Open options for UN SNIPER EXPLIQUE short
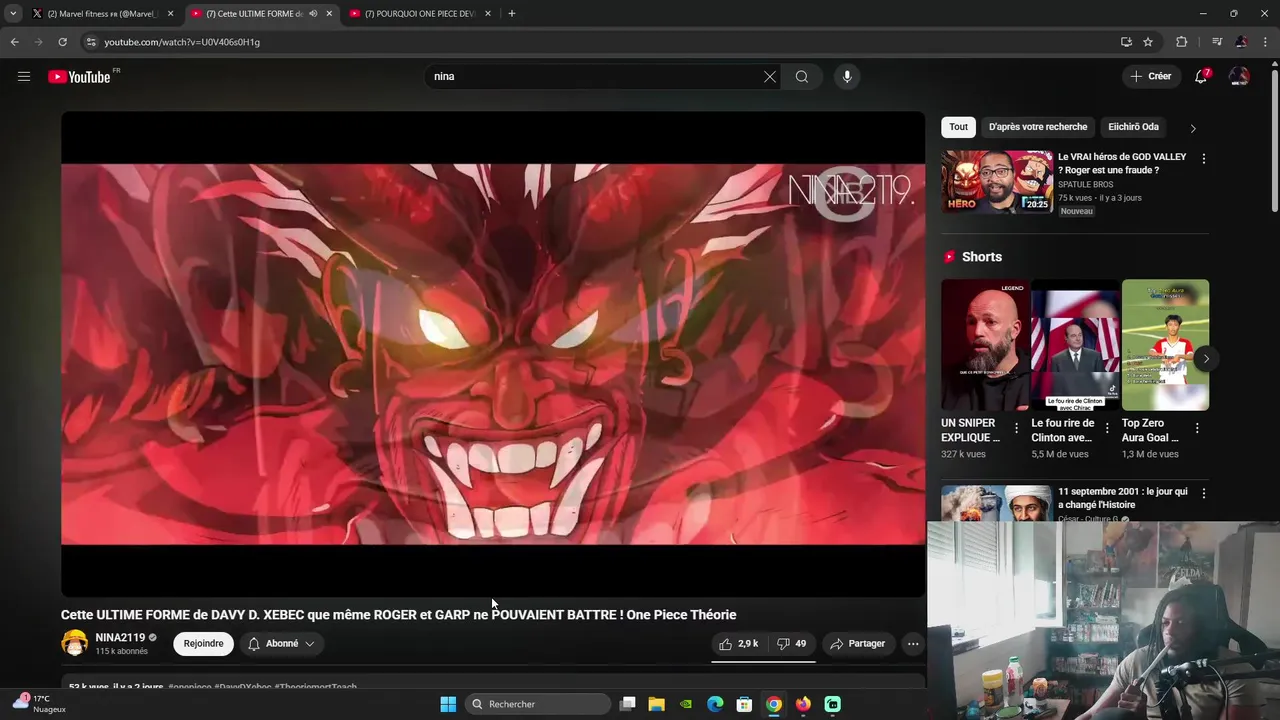1280x720 pixels. click(1017, 428)
